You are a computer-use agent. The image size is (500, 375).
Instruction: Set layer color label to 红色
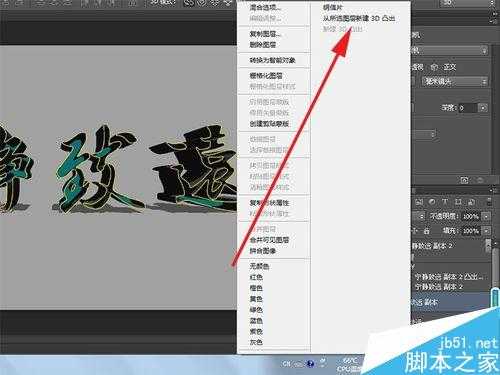click(x=256, y=277)
